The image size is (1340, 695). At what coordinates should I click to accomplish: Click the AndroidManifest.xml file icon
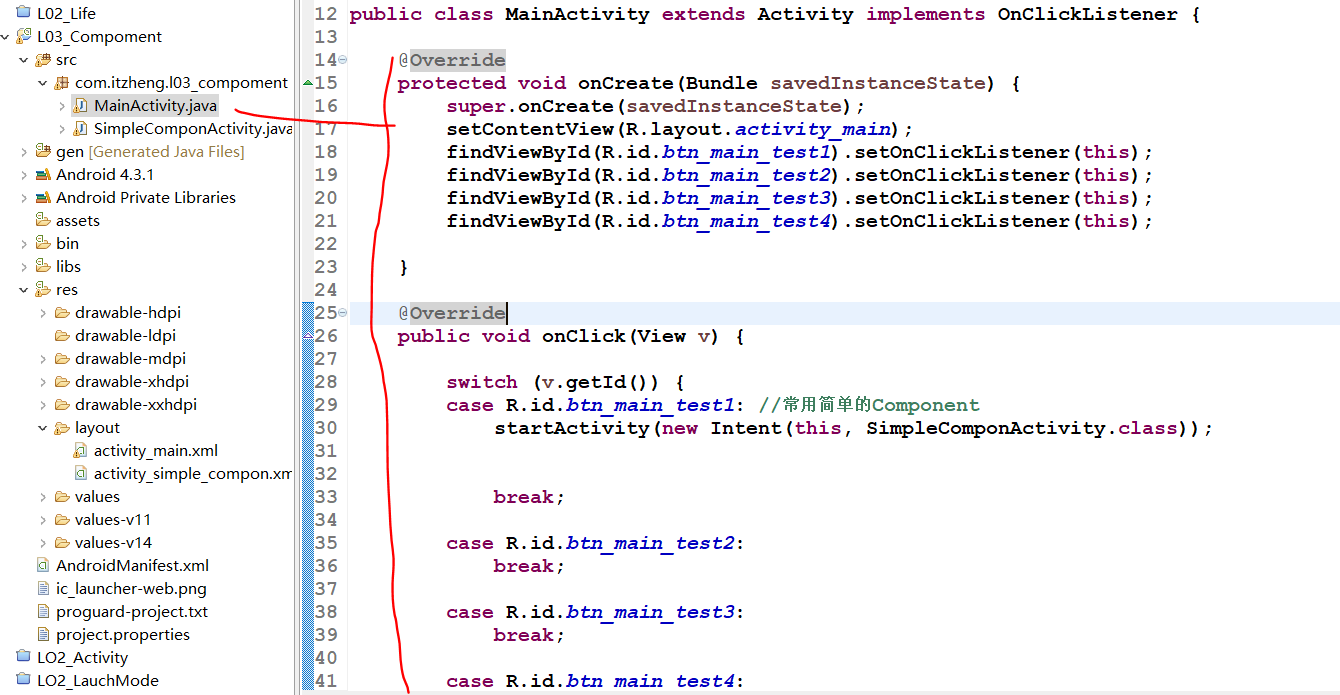point(43,565)
